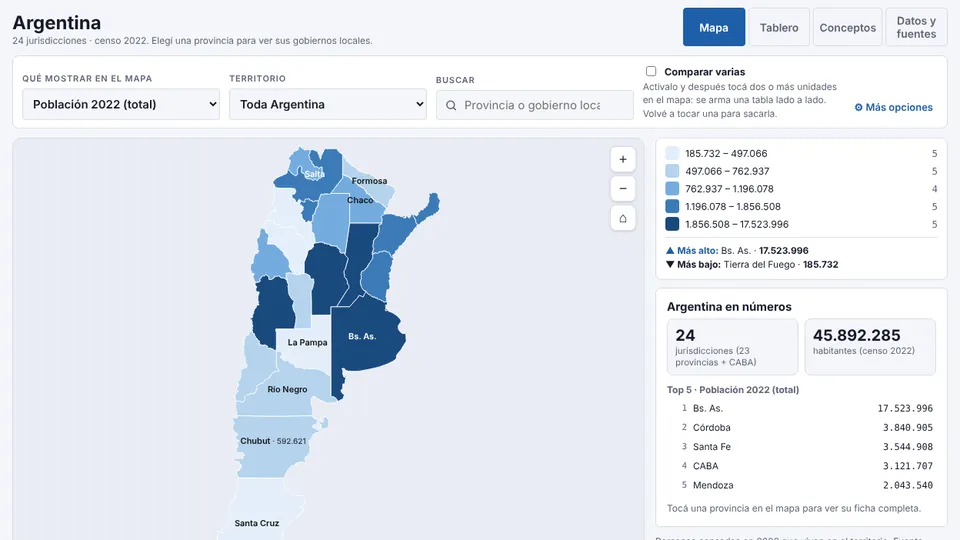
Task: Click the Más bajo Tierra del Fuego line
Action: [752, 264]
